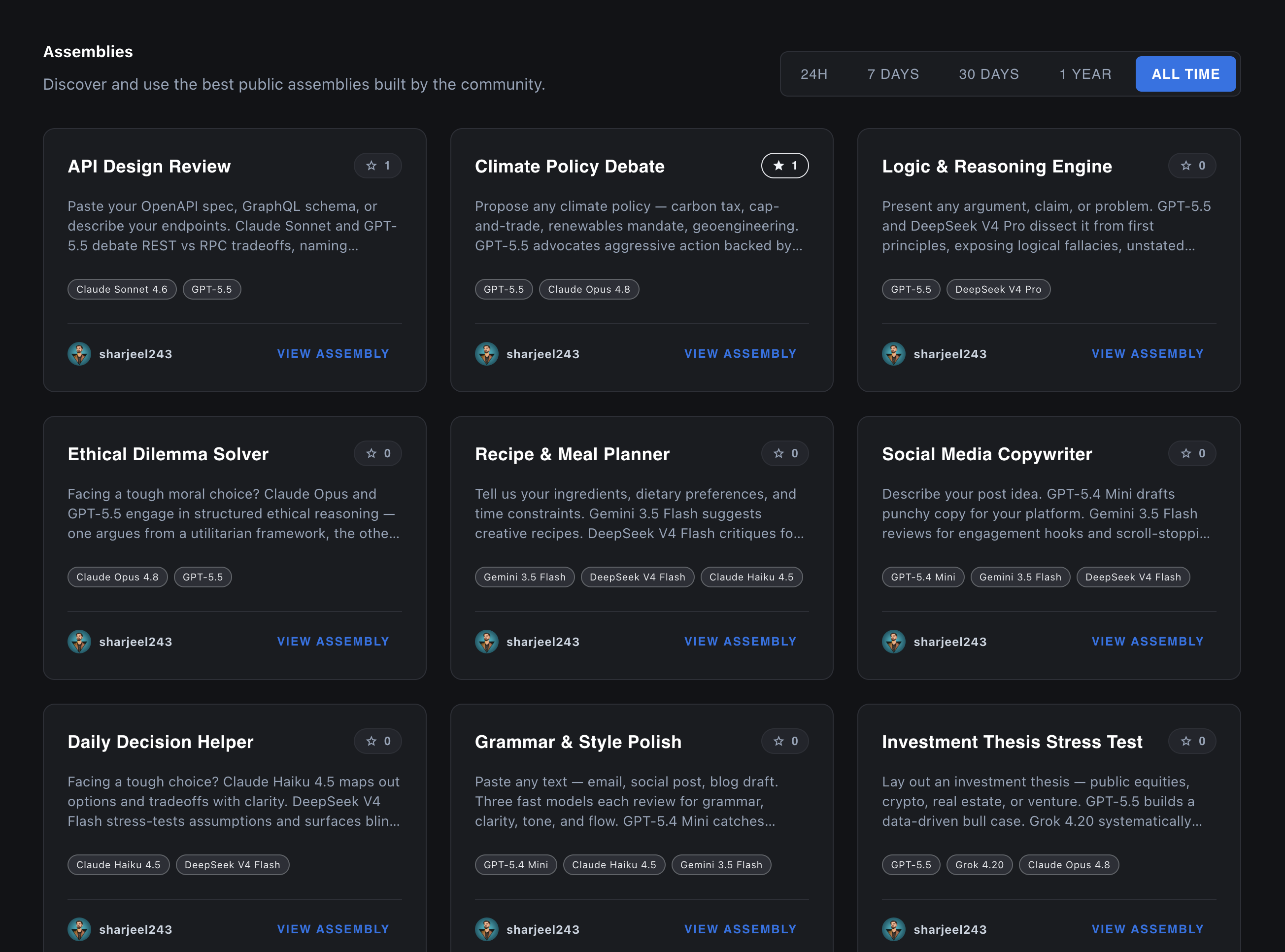This screenshot has height=952, width=1285.
Task: Click DeepSeek V4 Flash tag on Recipe & Meal Planner
Action: (x=637, y=577)
